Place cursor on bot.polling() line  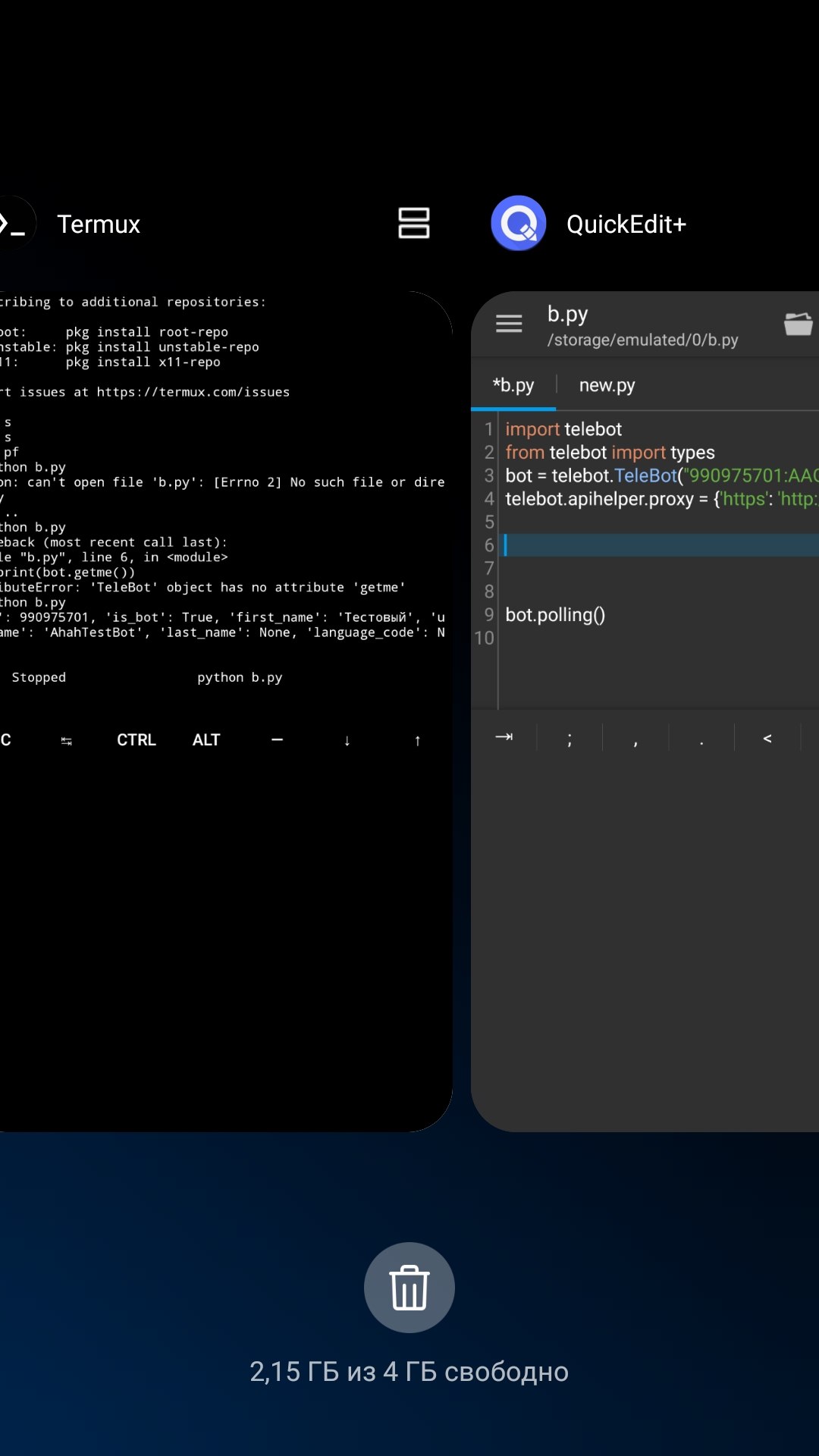point(555,615)
